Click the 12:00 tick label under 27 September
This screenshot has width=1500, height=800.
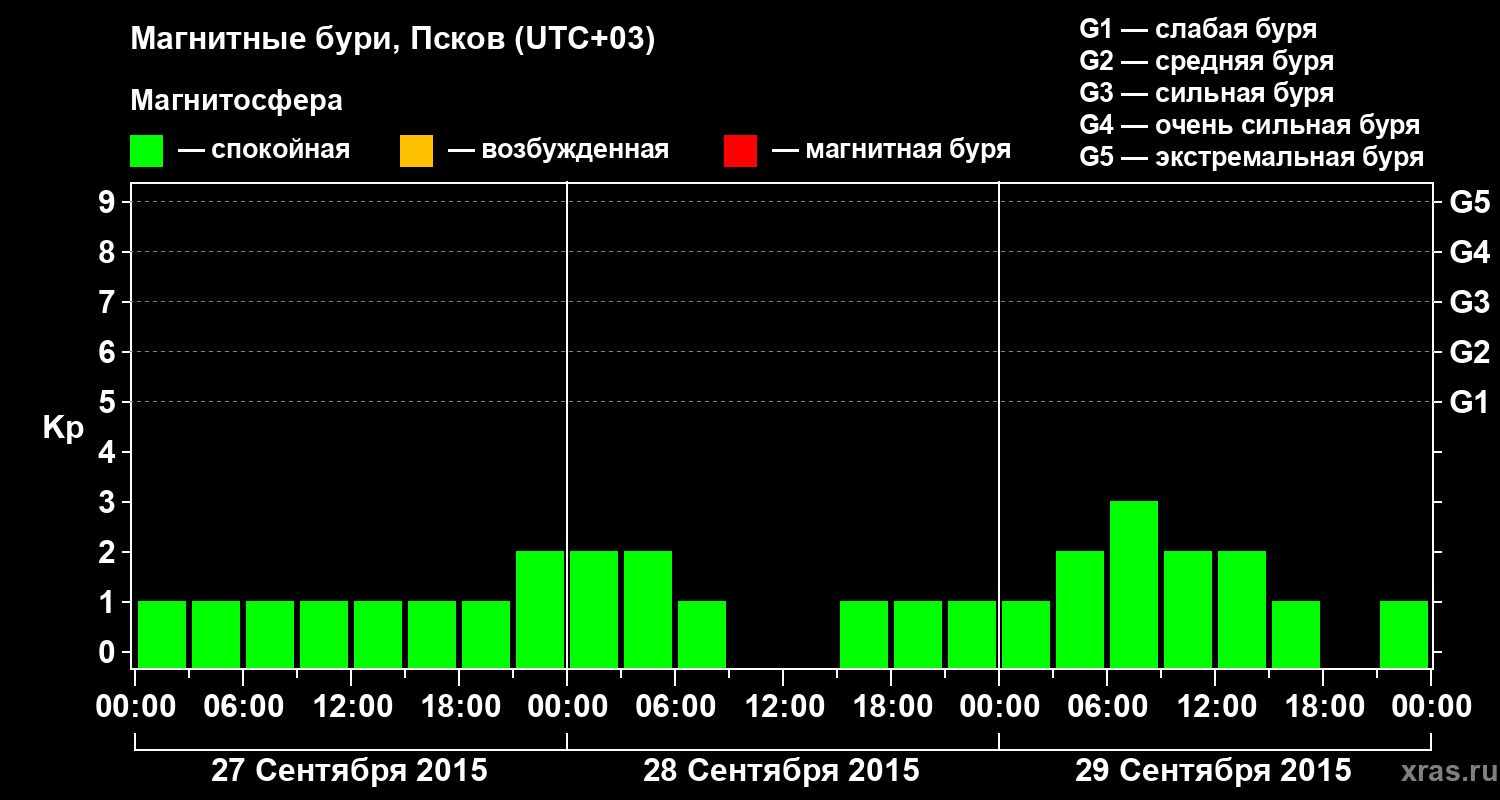[x=351, y=707]
